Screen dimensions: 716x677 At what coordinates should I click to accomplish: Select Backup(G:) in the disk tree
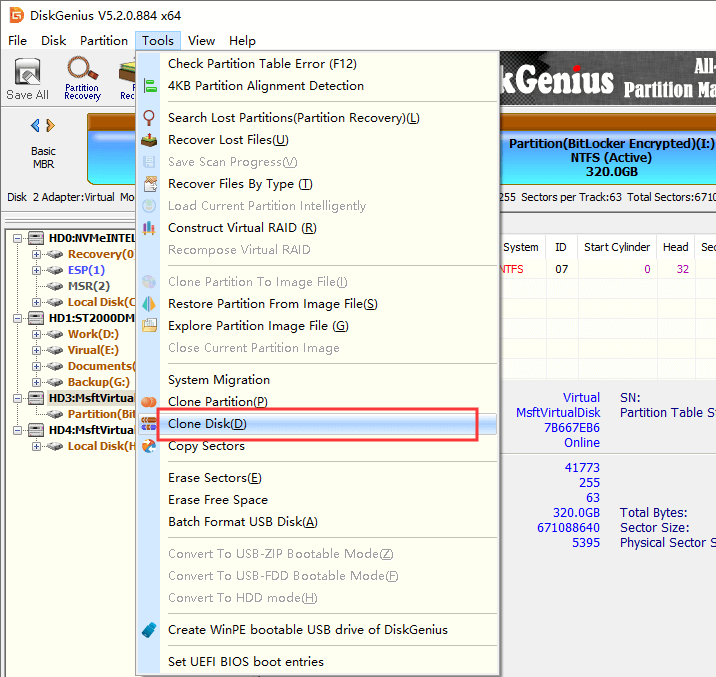coord(100,382)
